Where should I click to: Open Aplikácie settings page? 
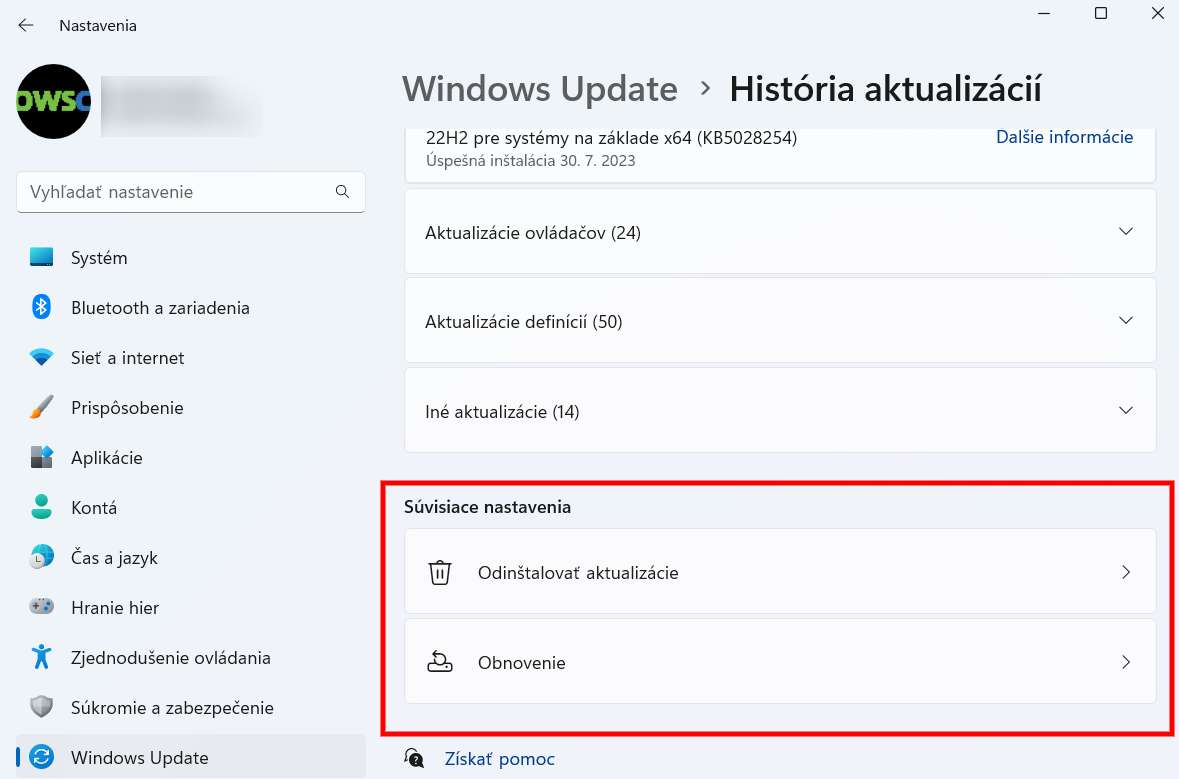(191, 458)
